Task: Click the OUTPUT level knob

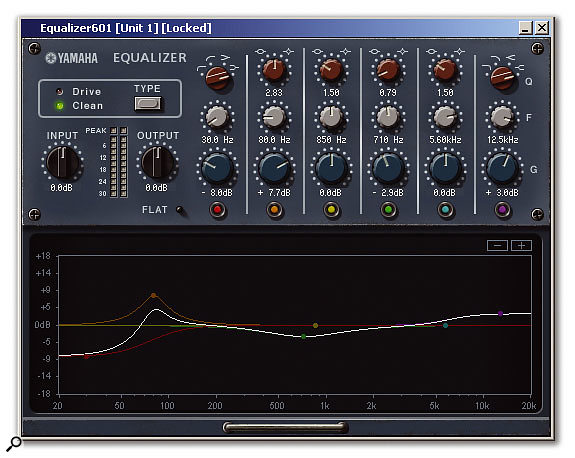Action: 158,162
